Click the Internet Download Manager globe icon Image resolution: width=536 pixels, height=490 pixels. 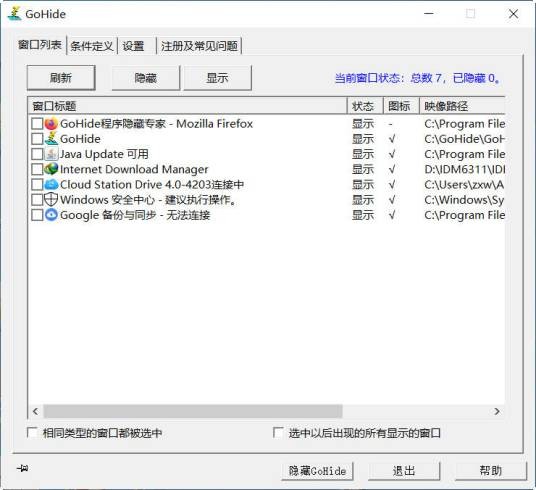(x=51, y=169)
